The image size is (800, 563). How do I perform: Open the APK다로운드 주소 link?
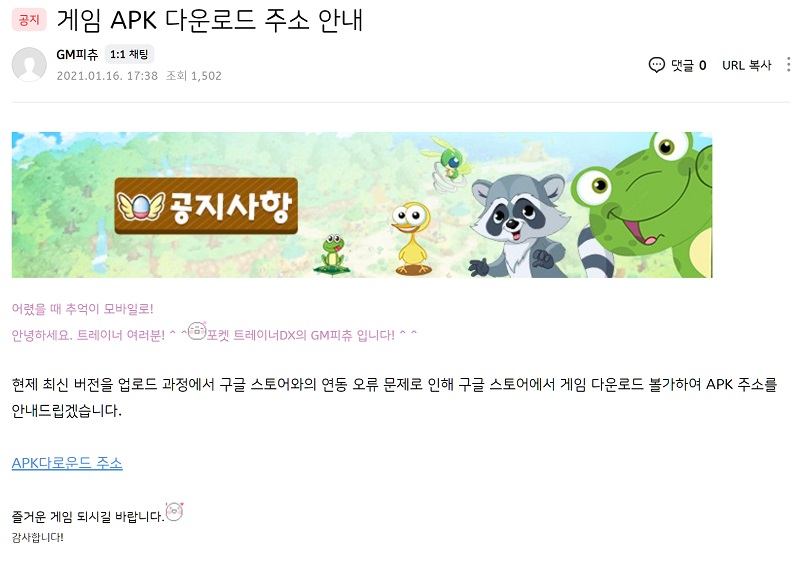pyautogui.click(x=67, y=463)
